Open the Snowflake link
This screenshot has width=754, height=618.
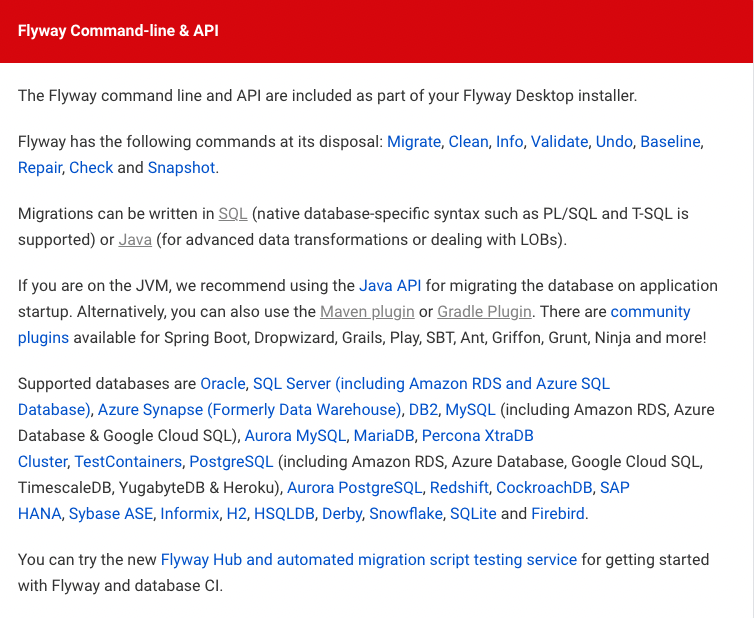(x=405, y=514)
